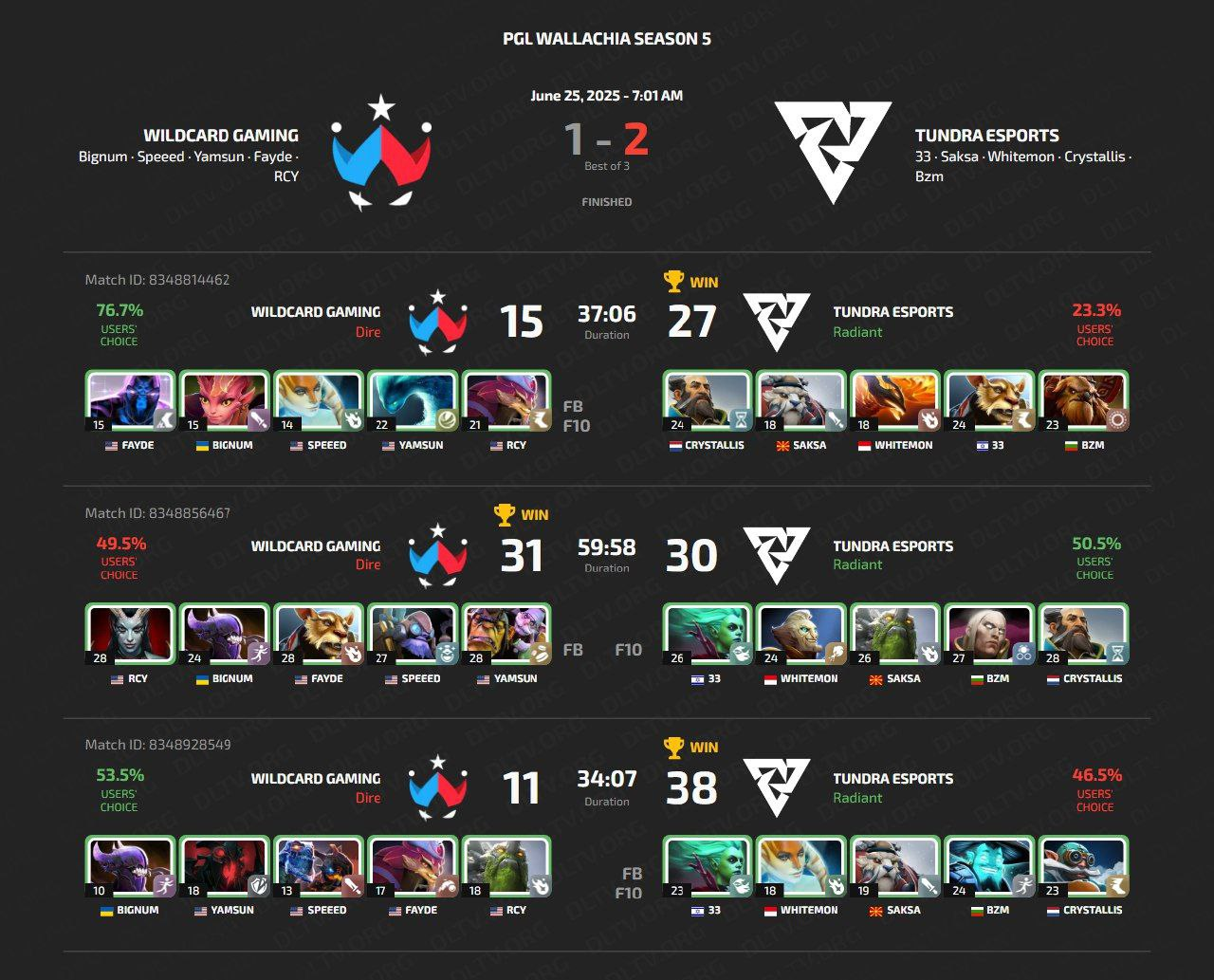Open Fayde's hero portrait in the 37:06 match
This screenshot has height=980, width=1214.
point(130,402)
